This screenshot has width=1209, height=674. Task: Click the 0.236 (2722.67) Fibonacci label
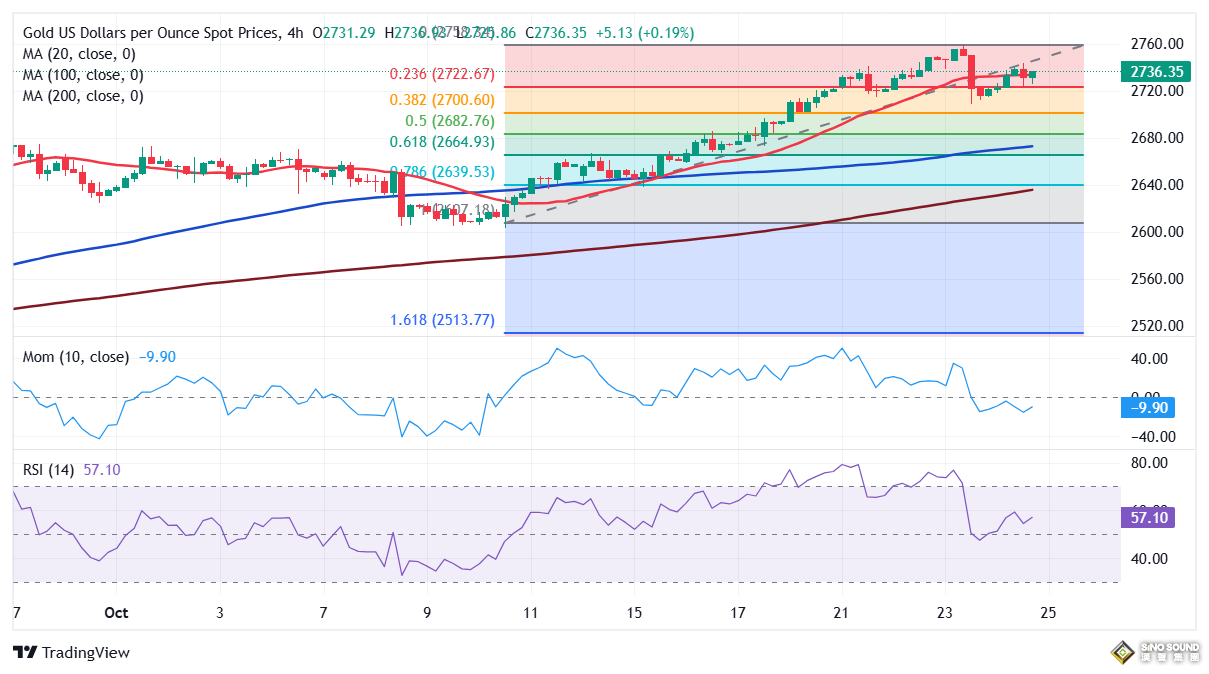click(x=440, y=74)
